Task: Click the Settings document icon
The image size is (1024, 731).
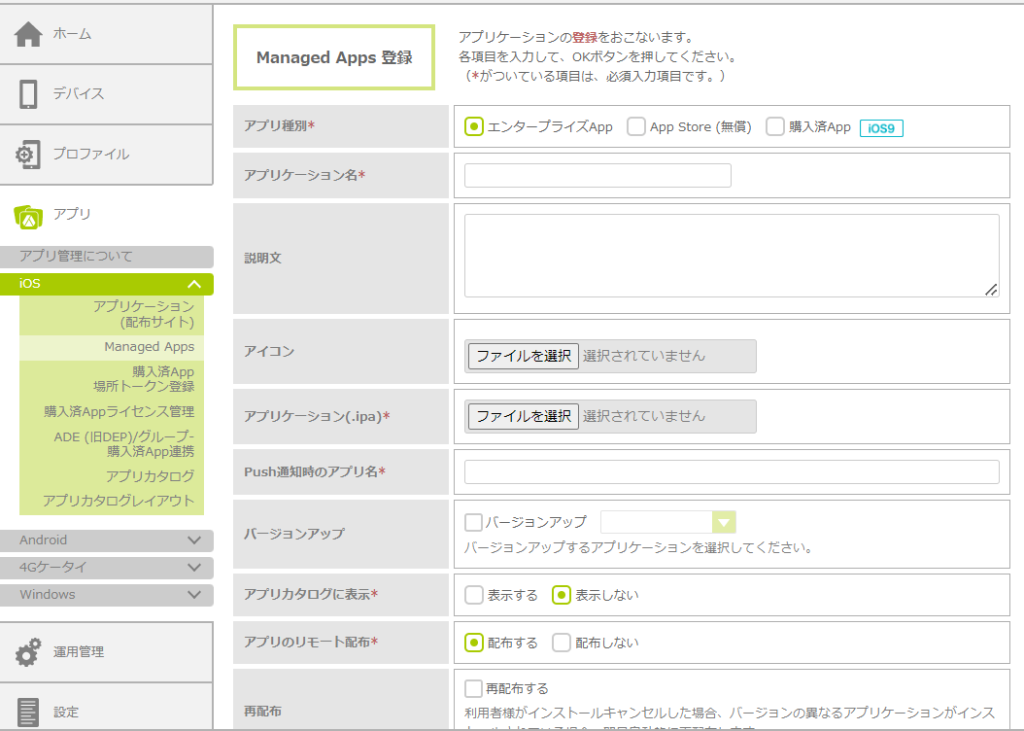Action: click(28, 712)
